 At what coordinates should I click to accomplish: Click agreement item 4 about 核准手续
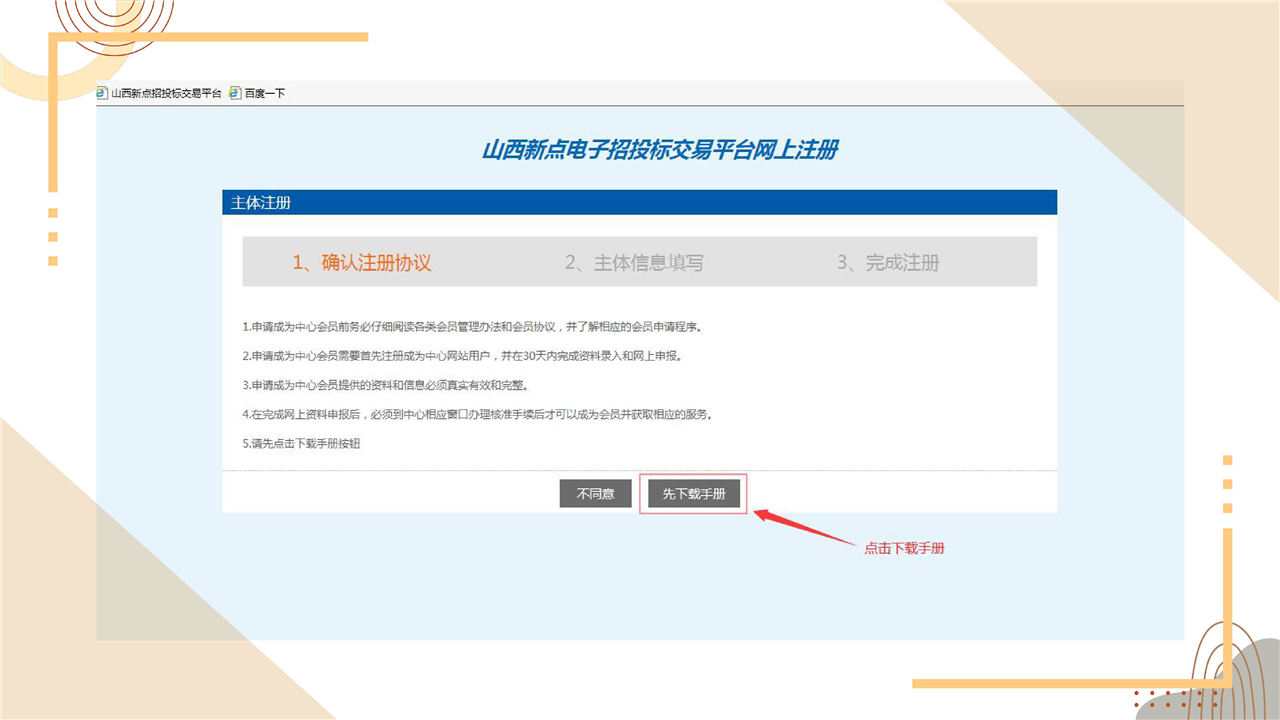tap(482, 414)
